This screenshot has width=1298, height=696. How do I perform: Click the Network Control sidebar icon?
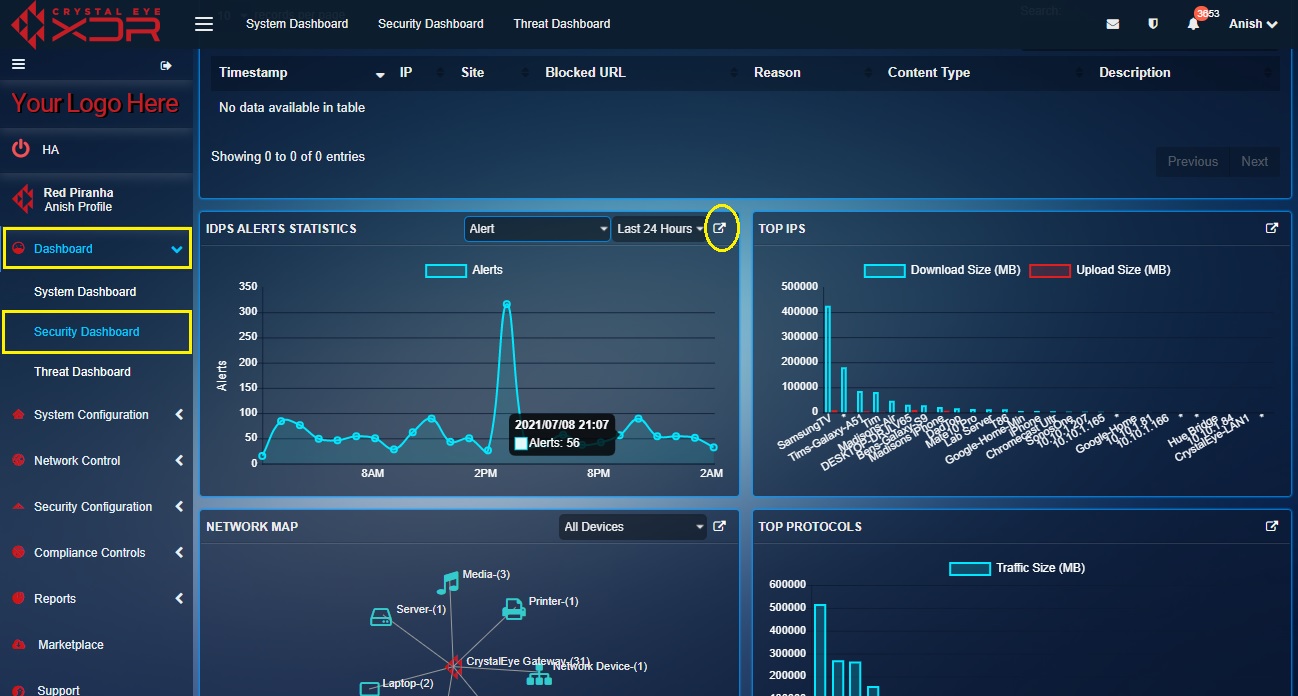pos(17,461)
